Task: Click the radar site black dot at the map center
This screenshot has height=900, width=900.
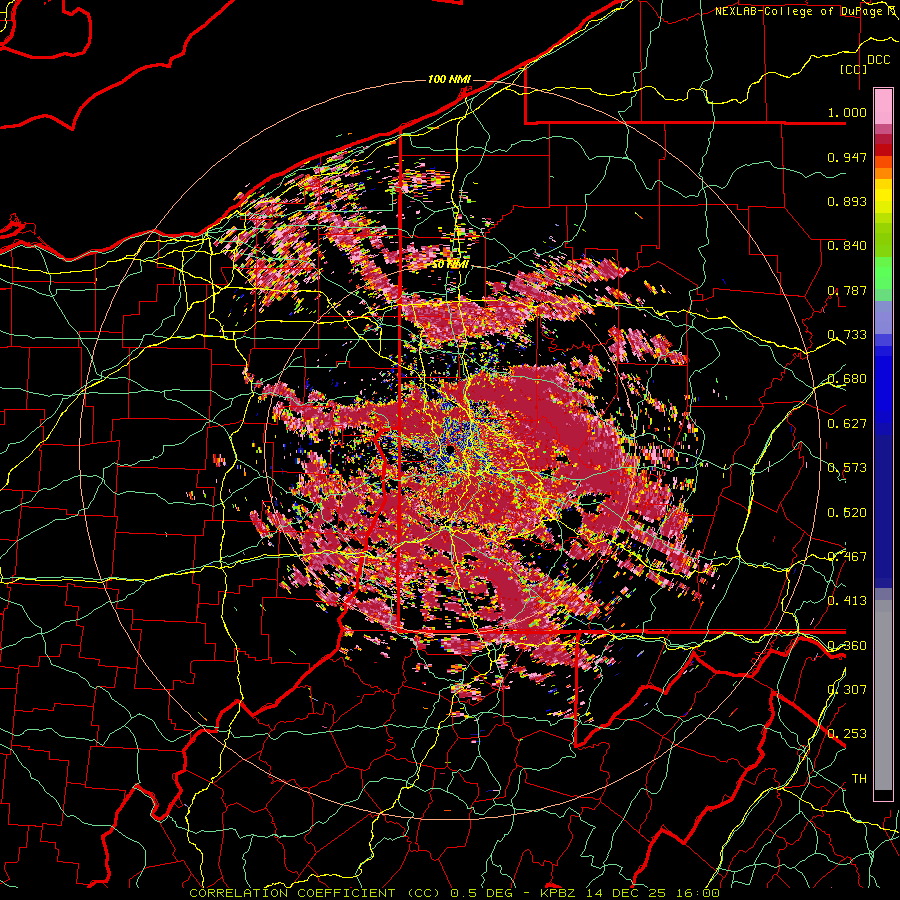Action: 451,448
